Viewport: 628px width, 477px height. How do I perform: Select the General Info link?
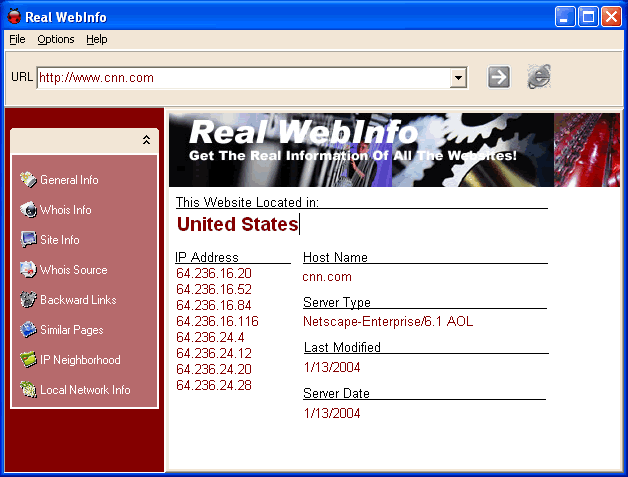tap(69, 180)
